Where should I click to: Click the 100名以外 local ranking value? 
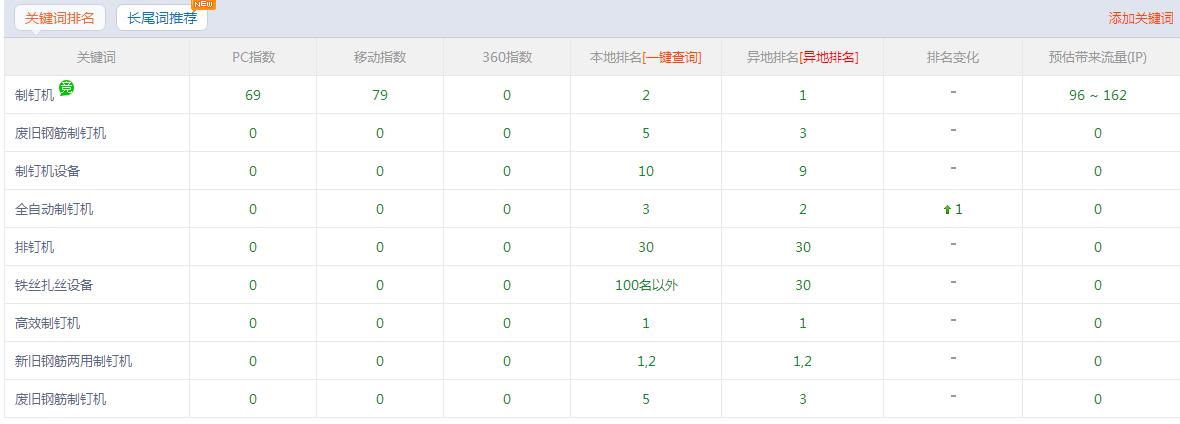point(646,286)
